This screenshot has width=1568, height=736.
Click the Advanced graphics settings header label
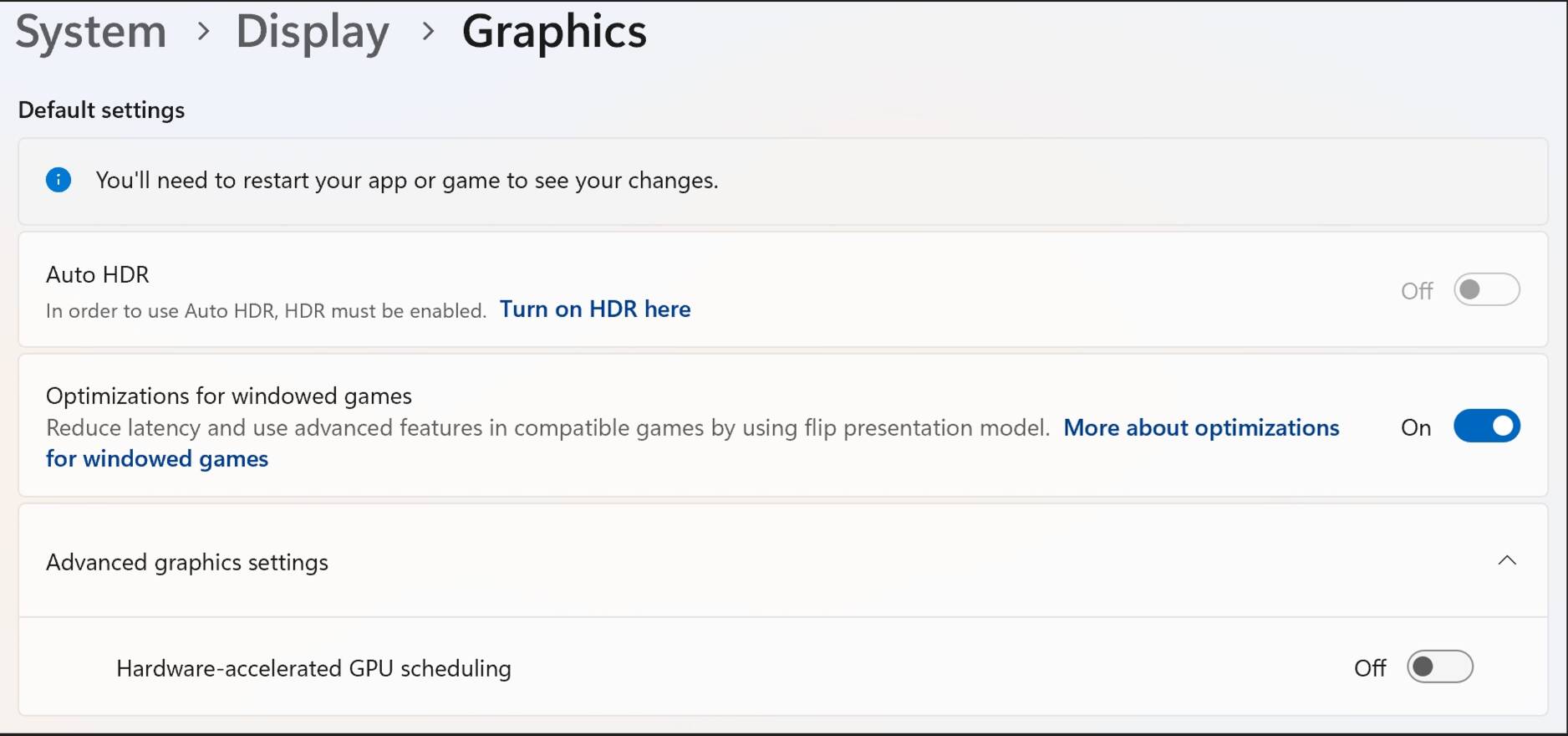(187, 562)
